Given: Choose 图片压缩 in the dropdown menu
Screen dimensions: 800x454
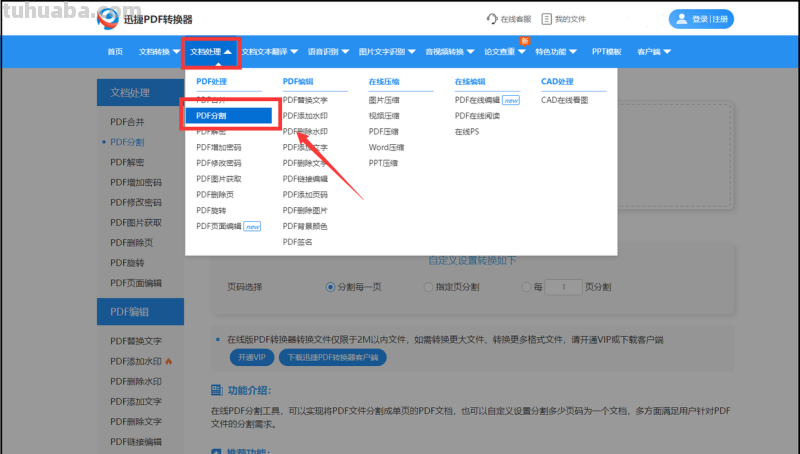Looking at the screenshot, I should (x=384, y=100).
